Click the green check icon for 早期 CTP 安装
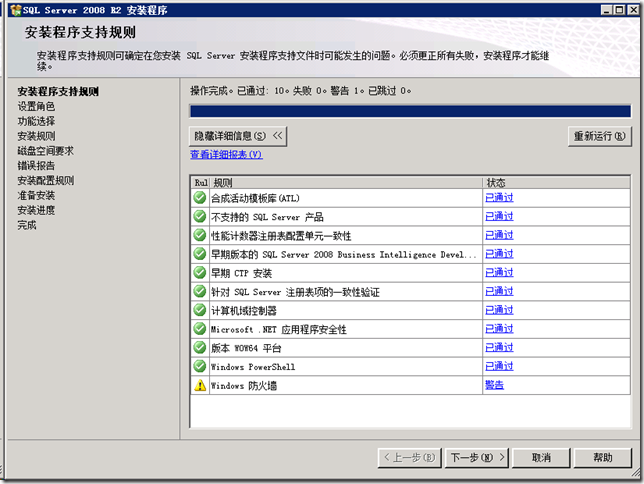Viewport: 644px width, 484px height. [200, 272]
